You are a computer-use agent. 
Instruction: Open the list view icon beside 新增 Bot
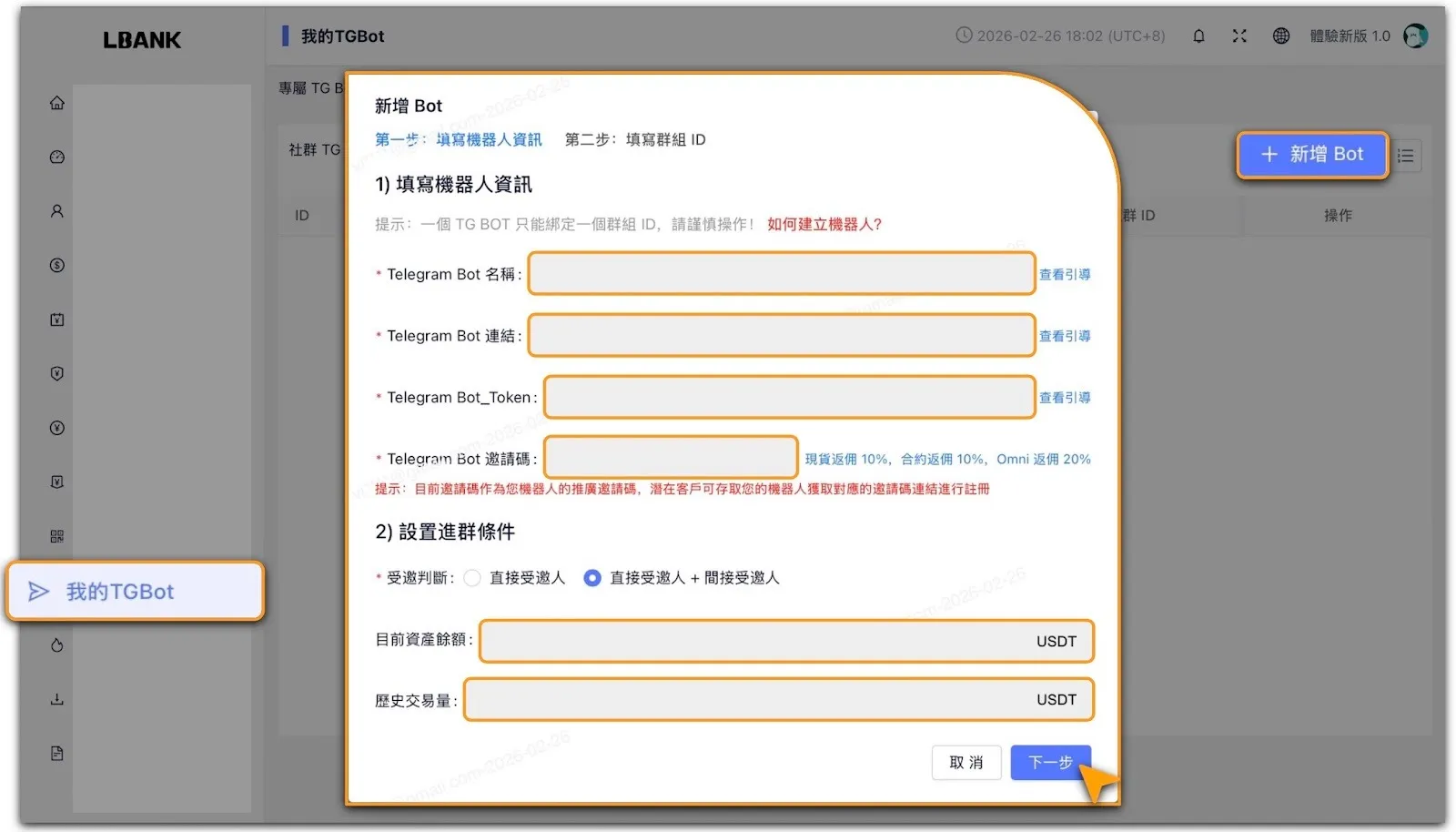point(1406,156)
